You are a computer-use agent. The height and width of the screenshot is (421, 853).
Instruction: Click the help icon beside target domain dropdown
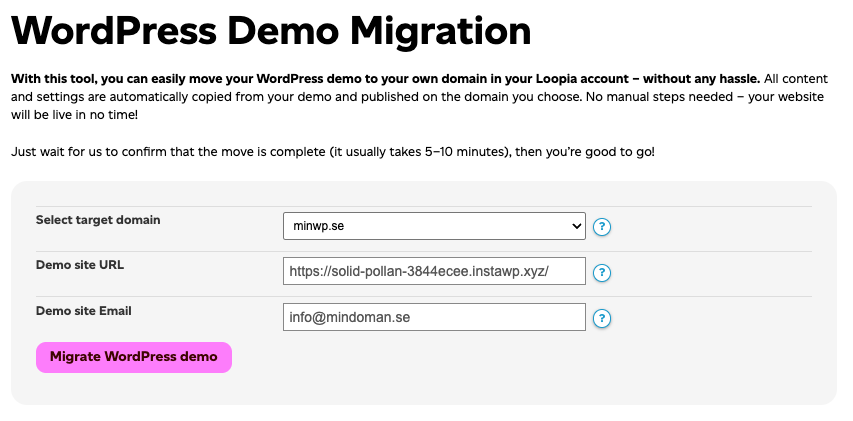coord(602,227)
